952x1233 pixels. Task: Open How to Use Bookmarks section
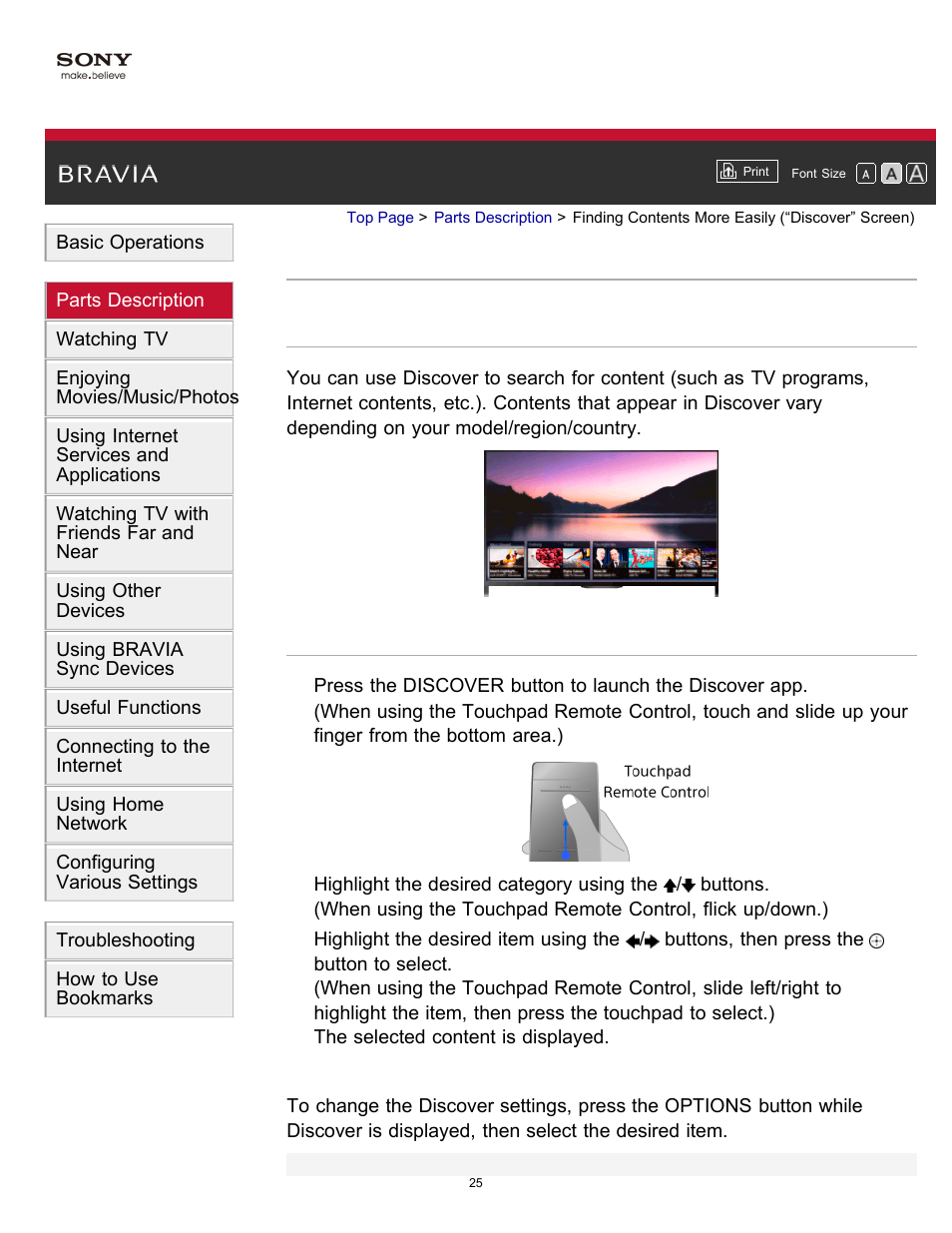tap(140, 988)
